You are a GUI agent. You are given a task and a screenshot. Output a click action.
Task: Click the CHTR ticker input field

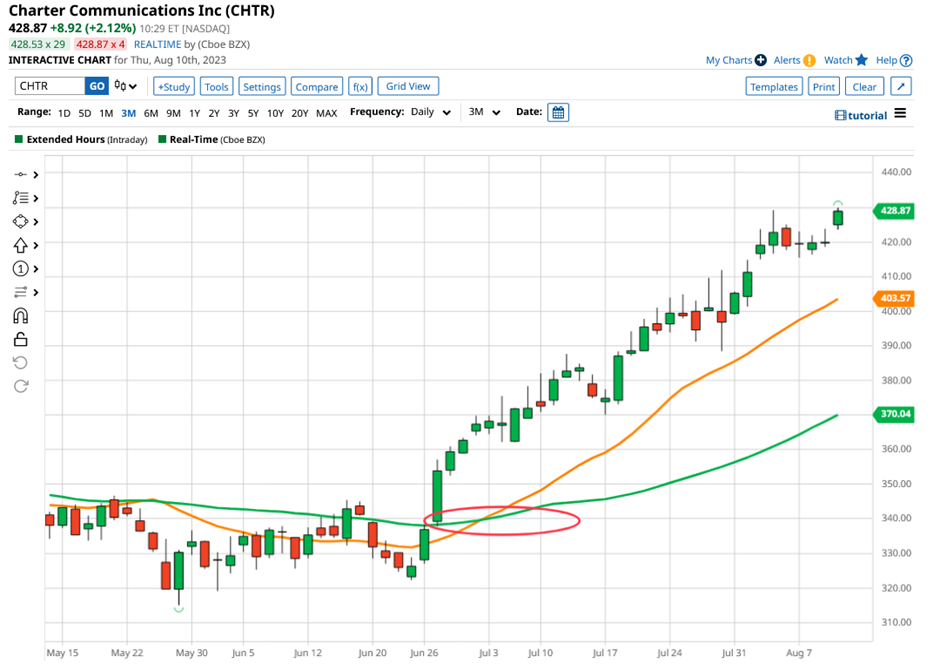48,86
